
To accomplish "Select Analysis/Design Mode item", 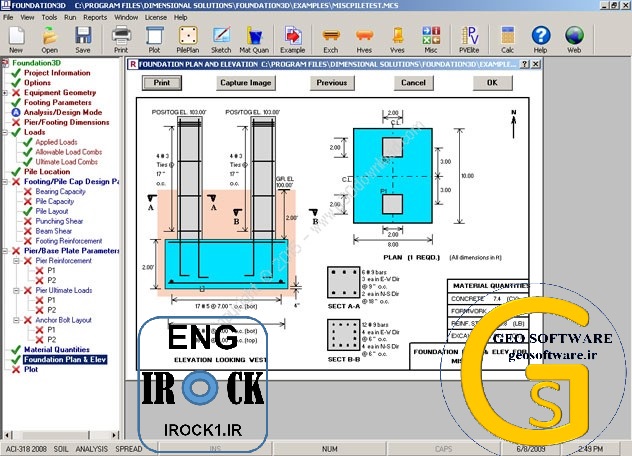I will [x=63, y=112].
